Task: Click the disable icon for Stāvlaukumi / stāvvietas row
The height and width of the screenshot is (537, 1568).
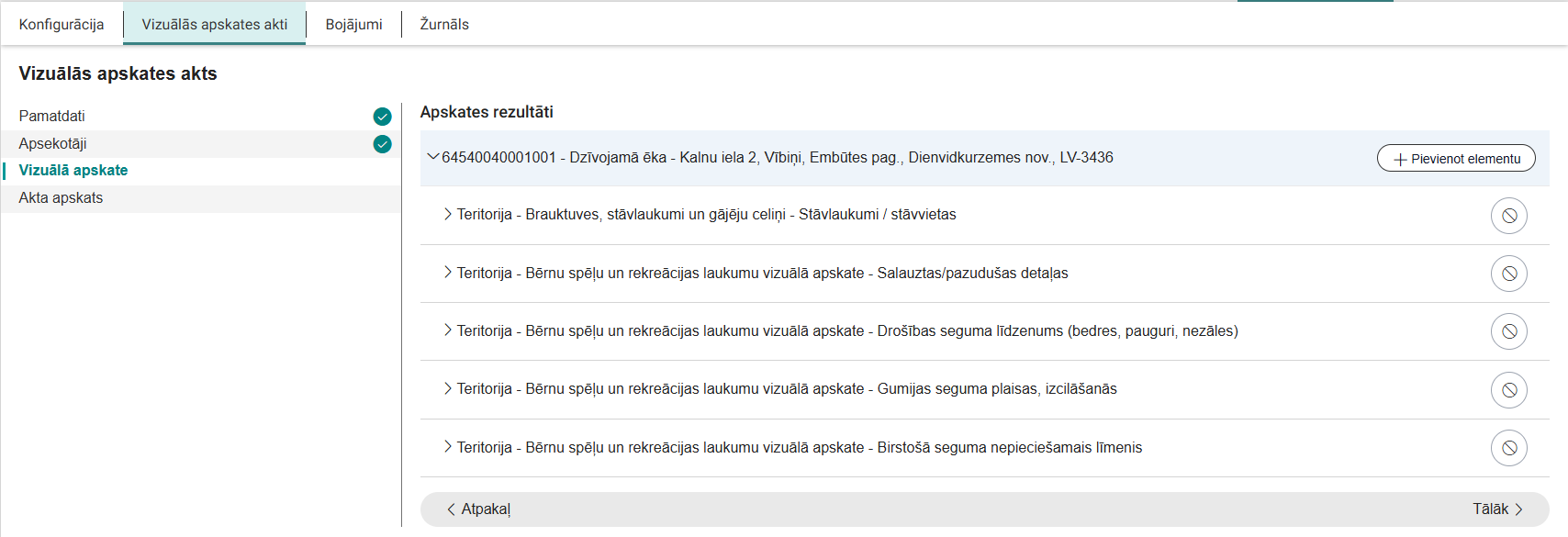Action: point(1508,216)
